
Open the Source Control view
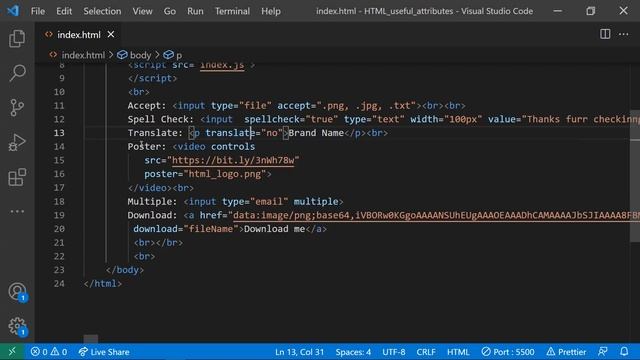pyautogui.click(x=17, y=108)
